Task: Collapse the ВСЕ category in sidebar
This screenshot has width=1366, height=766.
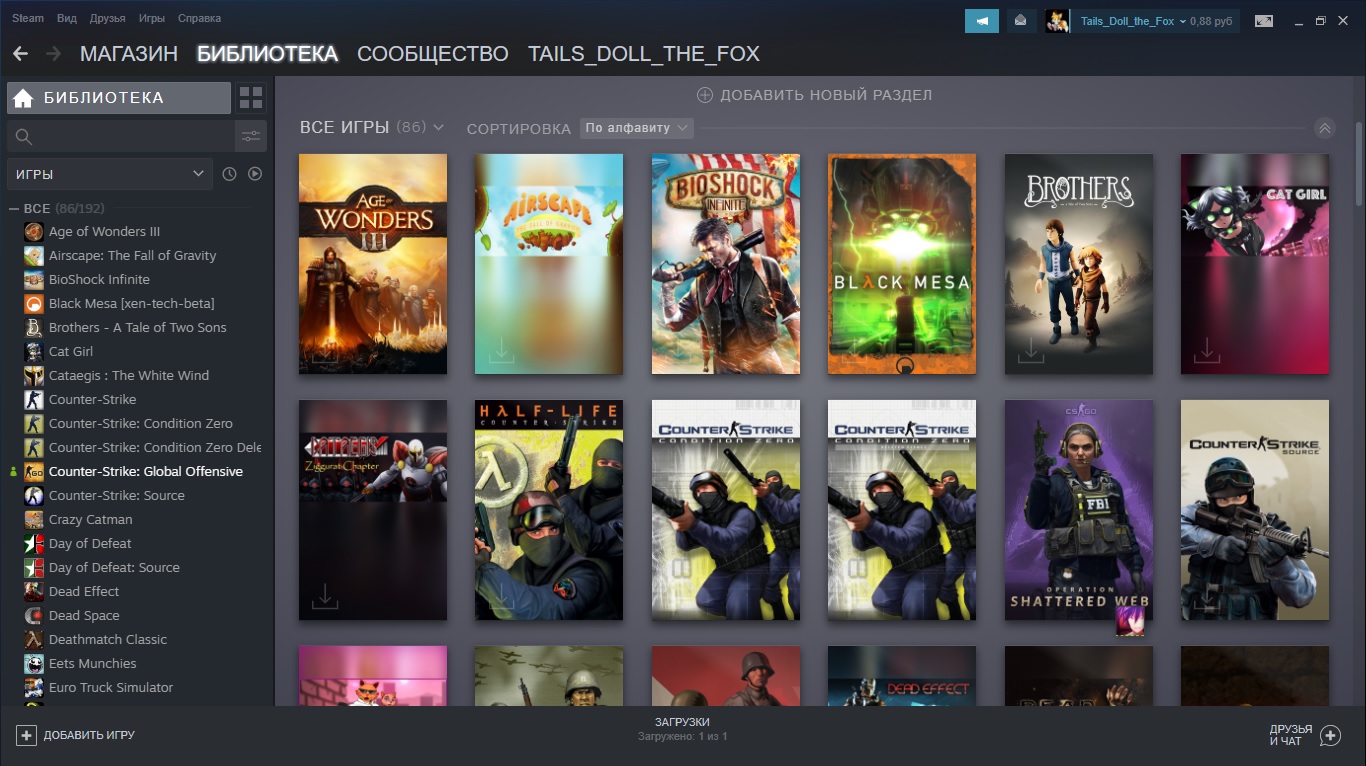Action: pyautogui.click(x=15, y=208)
